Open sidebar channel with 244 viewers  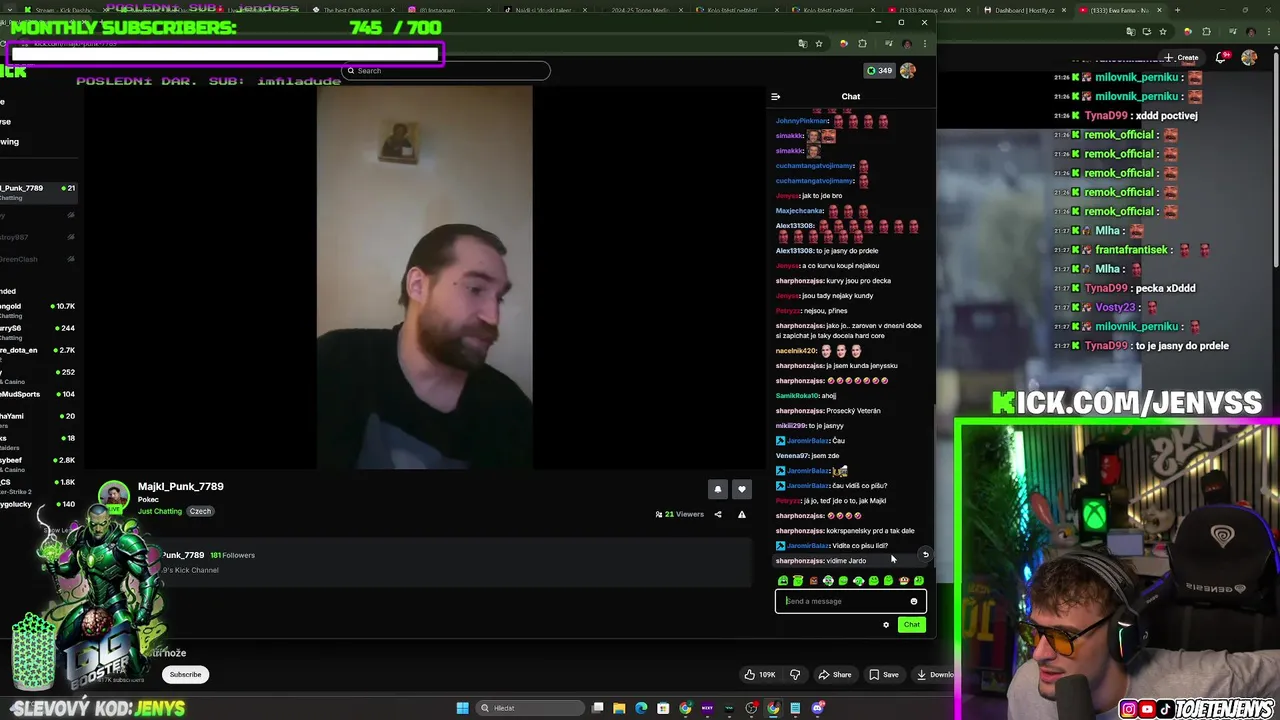pos(38,332)
